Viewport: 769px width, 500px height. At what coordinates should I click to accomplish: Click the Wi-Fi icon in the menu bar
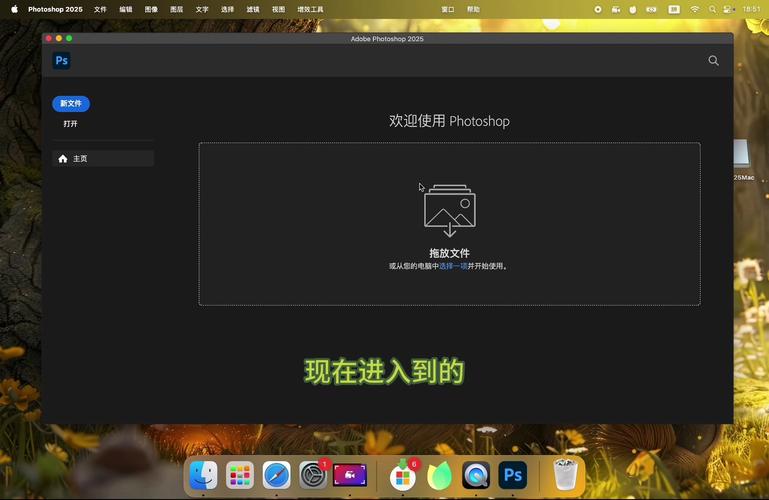(x=694, y=9)
